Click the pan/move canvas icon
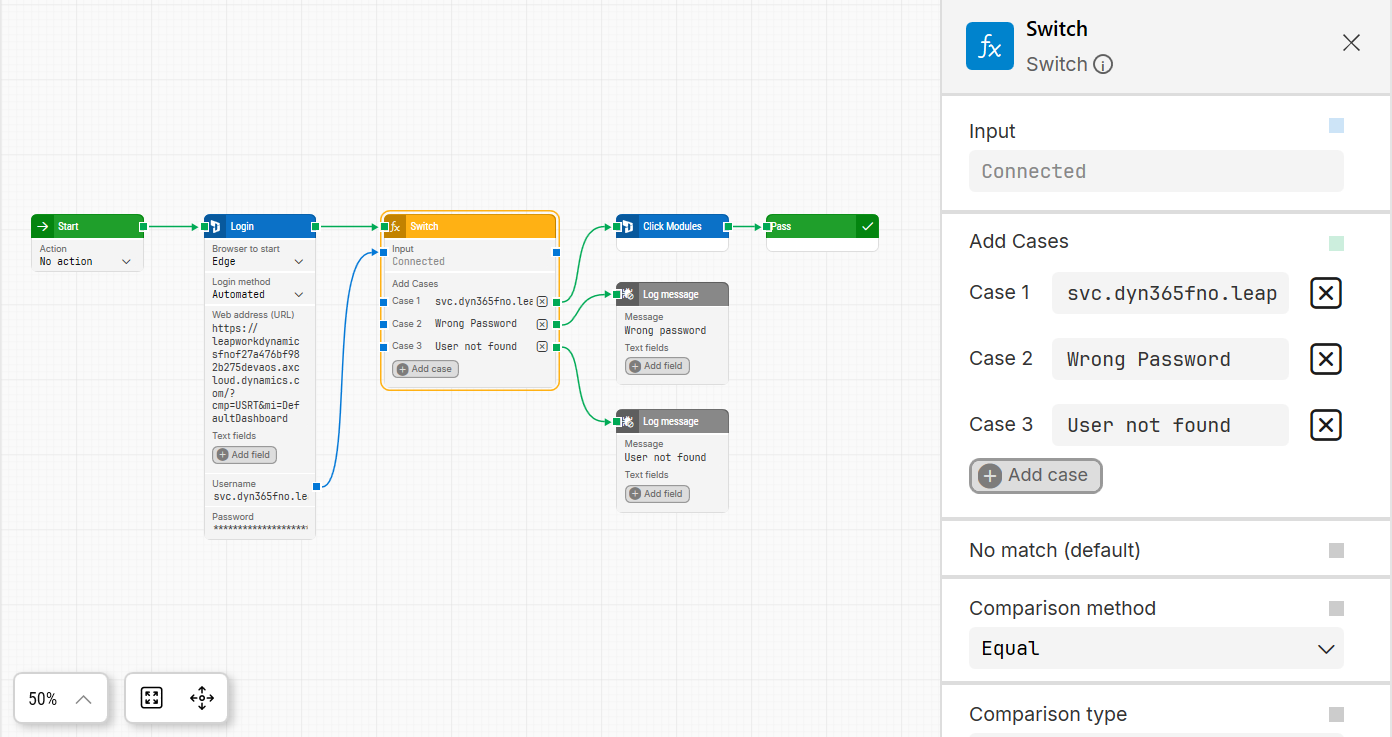The width and height of the screenshot is (1392, 737). pyautogui.click(x=201, y=698)
